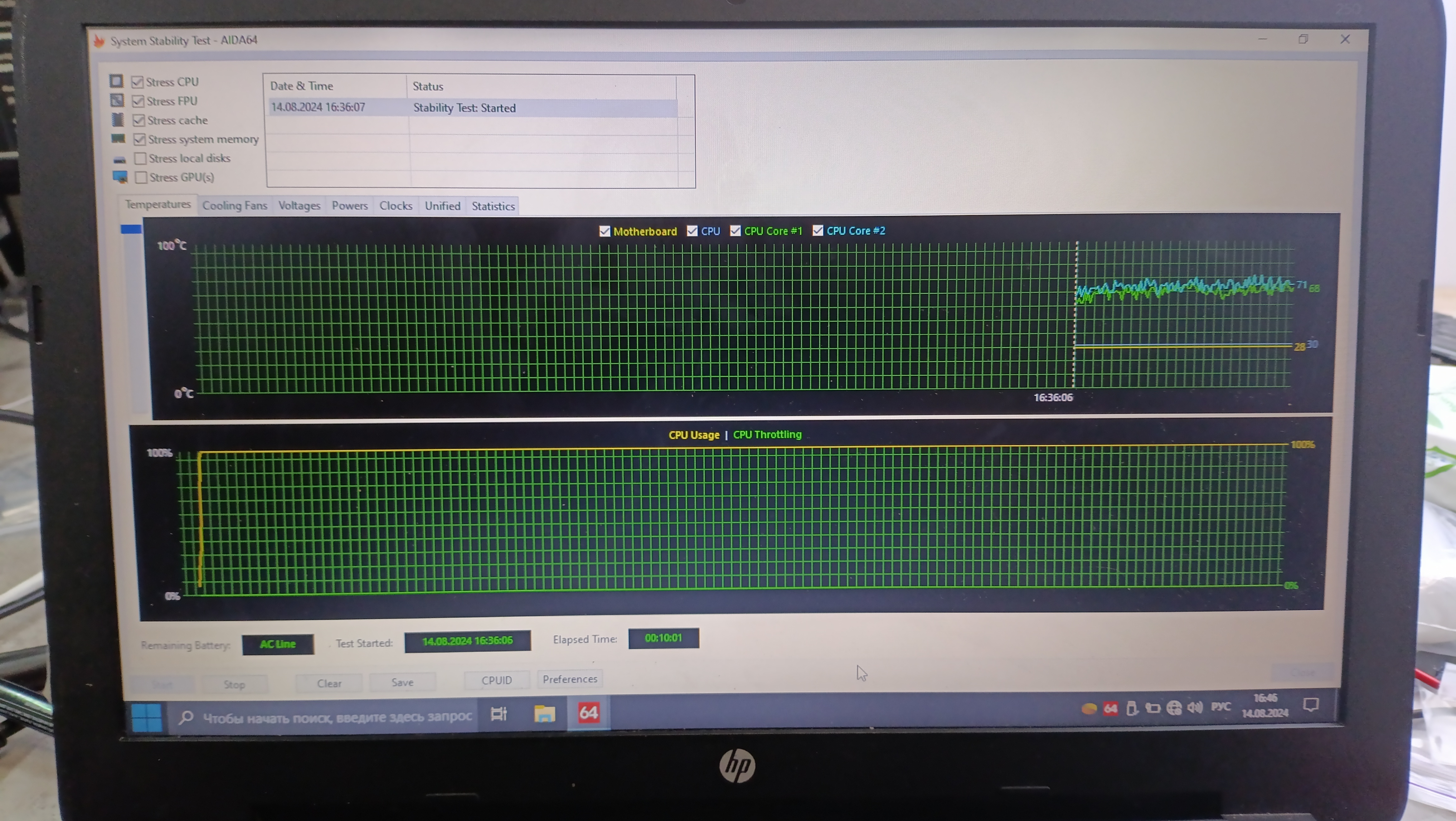This screenshot has width=1456, height=821.
Task: Open Preferences
Action: click(570, 679)
